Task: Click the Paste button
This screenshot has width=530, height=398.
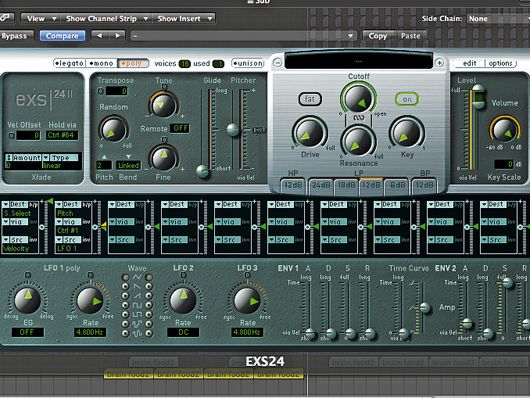Action: click(x=410, y=36)
